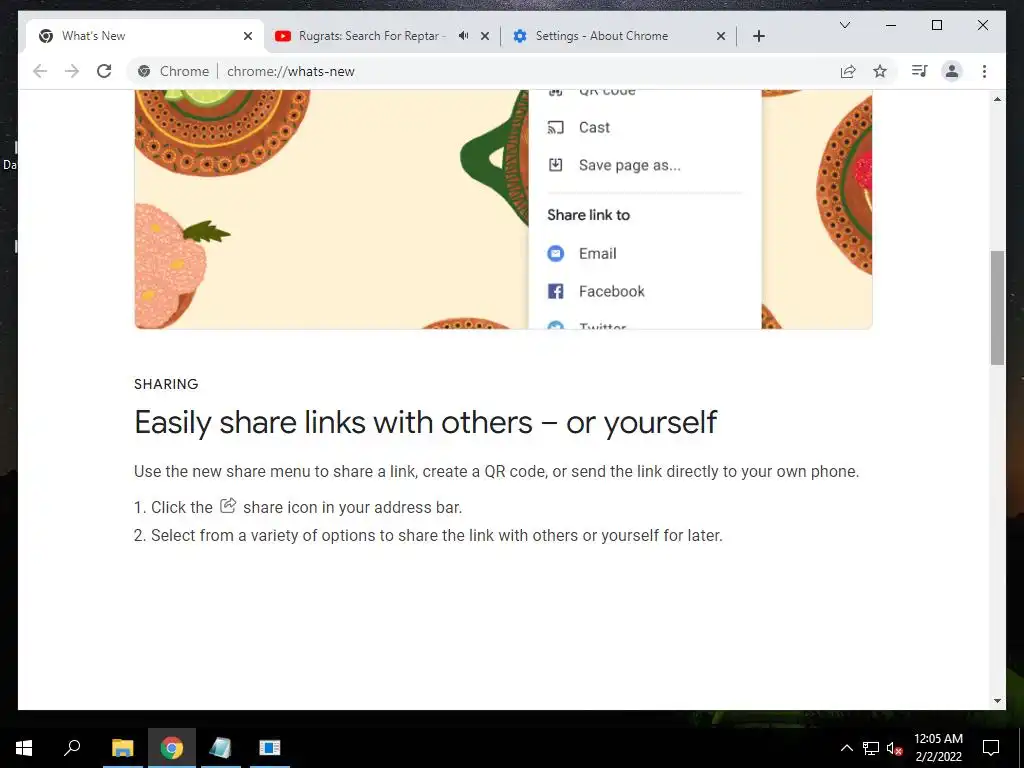The image size is (1024, 768).
Task: Close the What's New tab
Action: [248, 36]
